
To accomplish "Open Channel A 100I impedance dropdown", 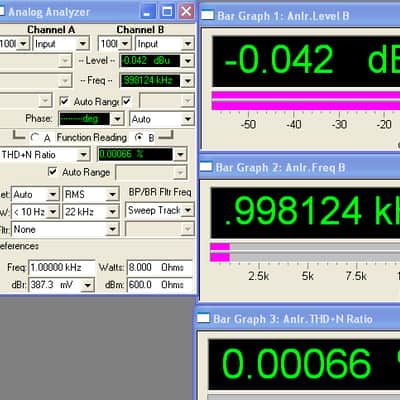I will (x=23, y=44).
